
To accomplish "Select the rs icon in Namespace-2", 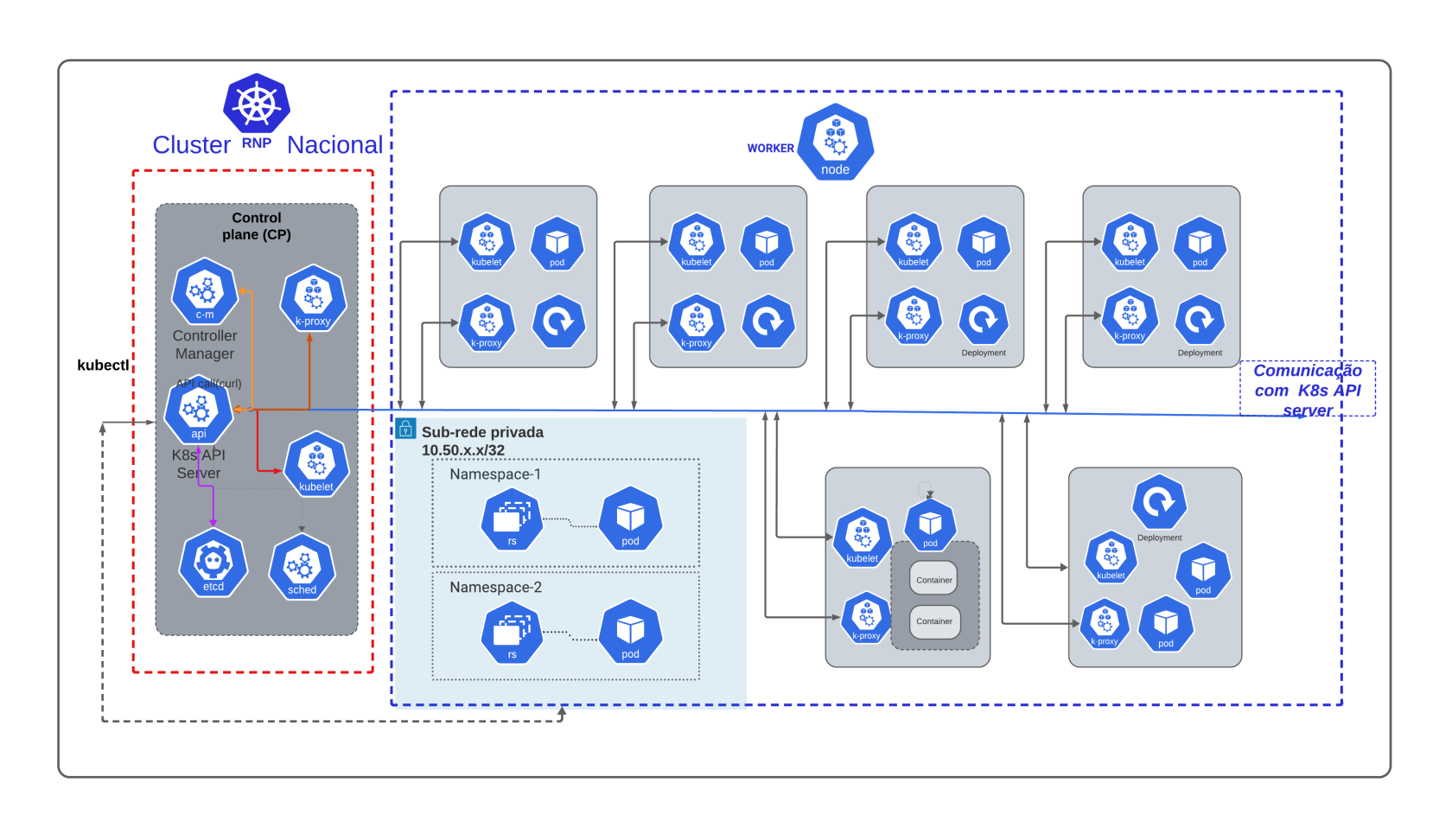I will click(x=512, y=633).
